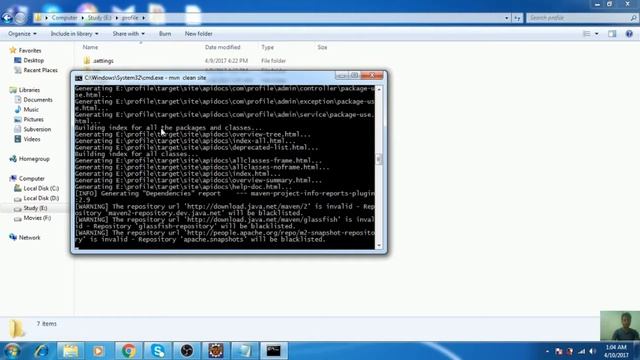Sort by the Name column header
640x360 pixels.
click(90, 47)
